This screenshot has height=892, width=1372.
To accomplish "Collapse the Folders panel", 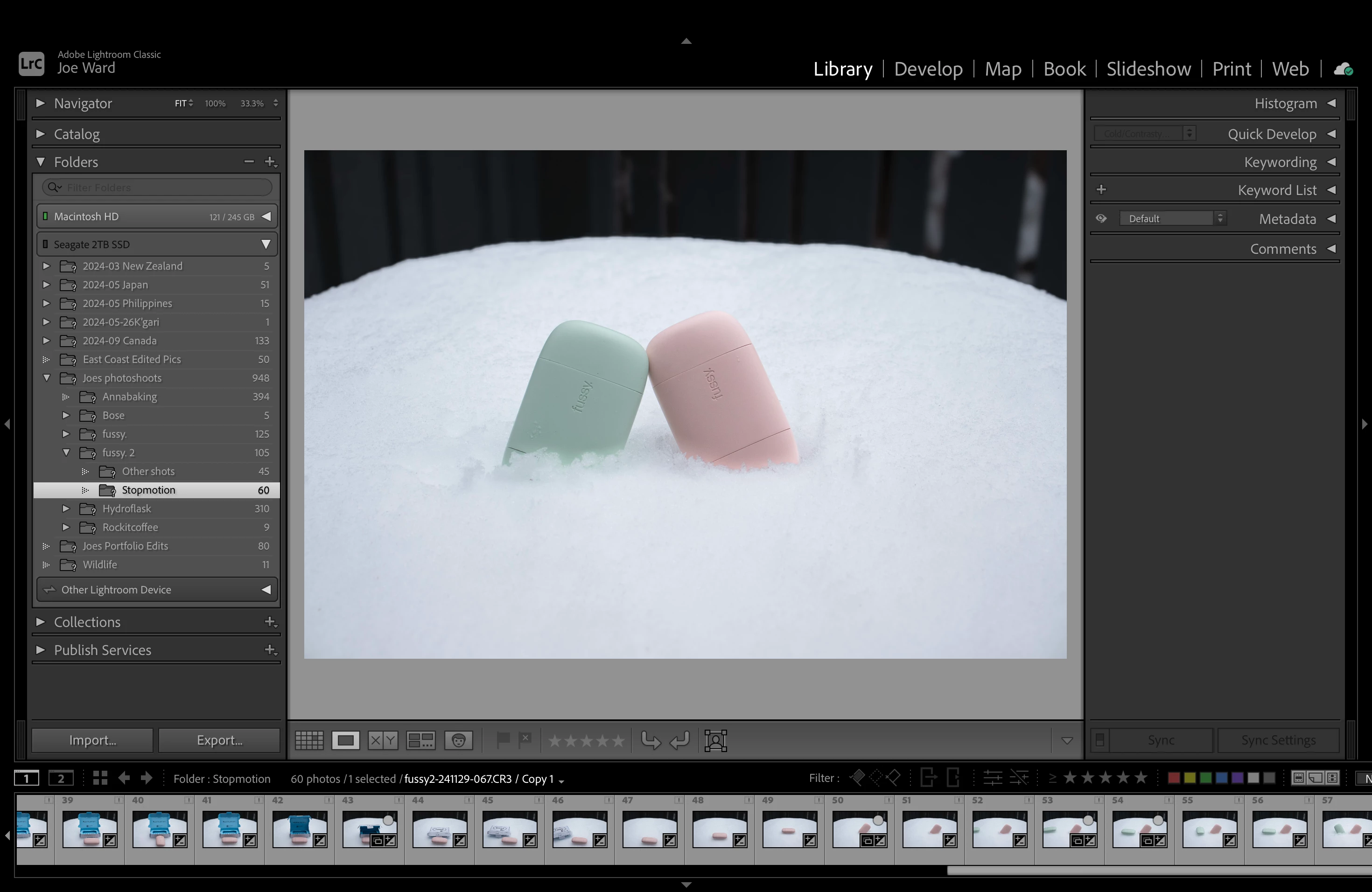I will tap(41, 162).
